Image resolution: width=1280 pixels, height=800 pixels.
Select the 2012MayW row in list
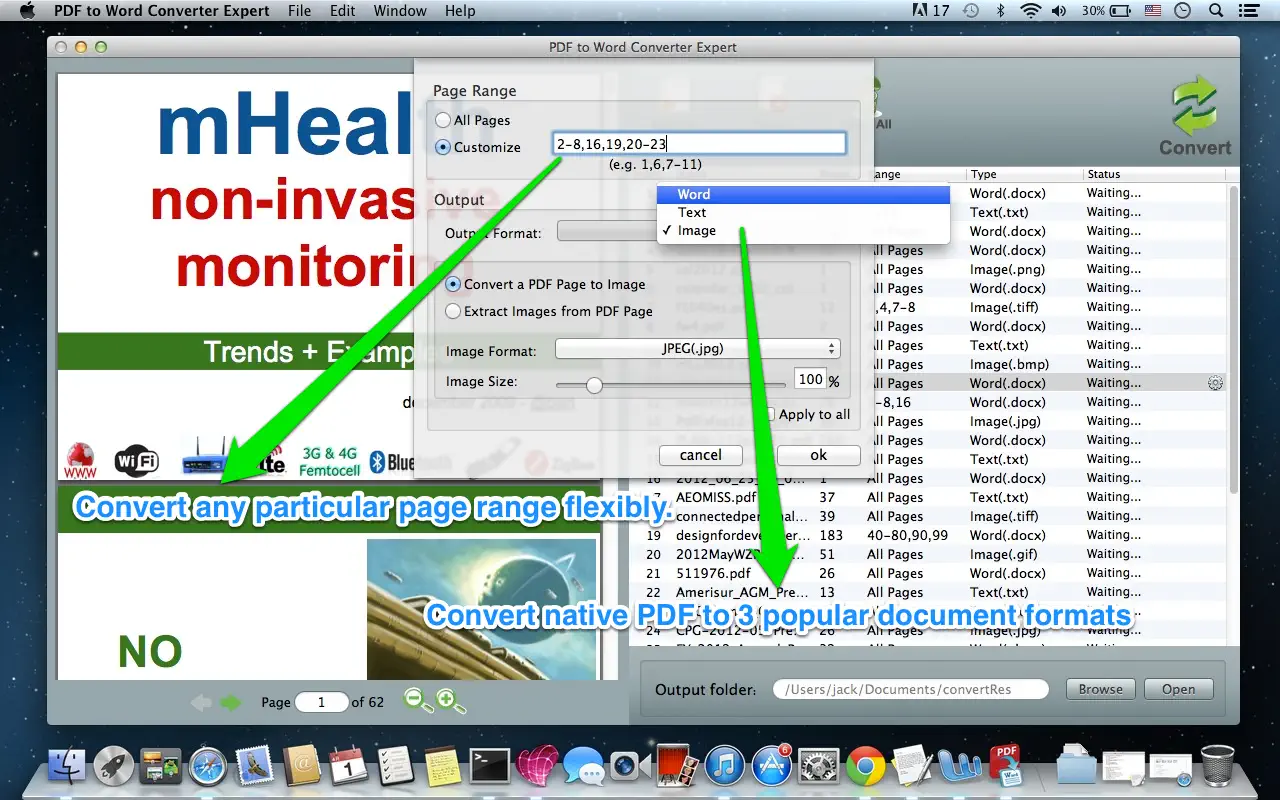point(935,554)
